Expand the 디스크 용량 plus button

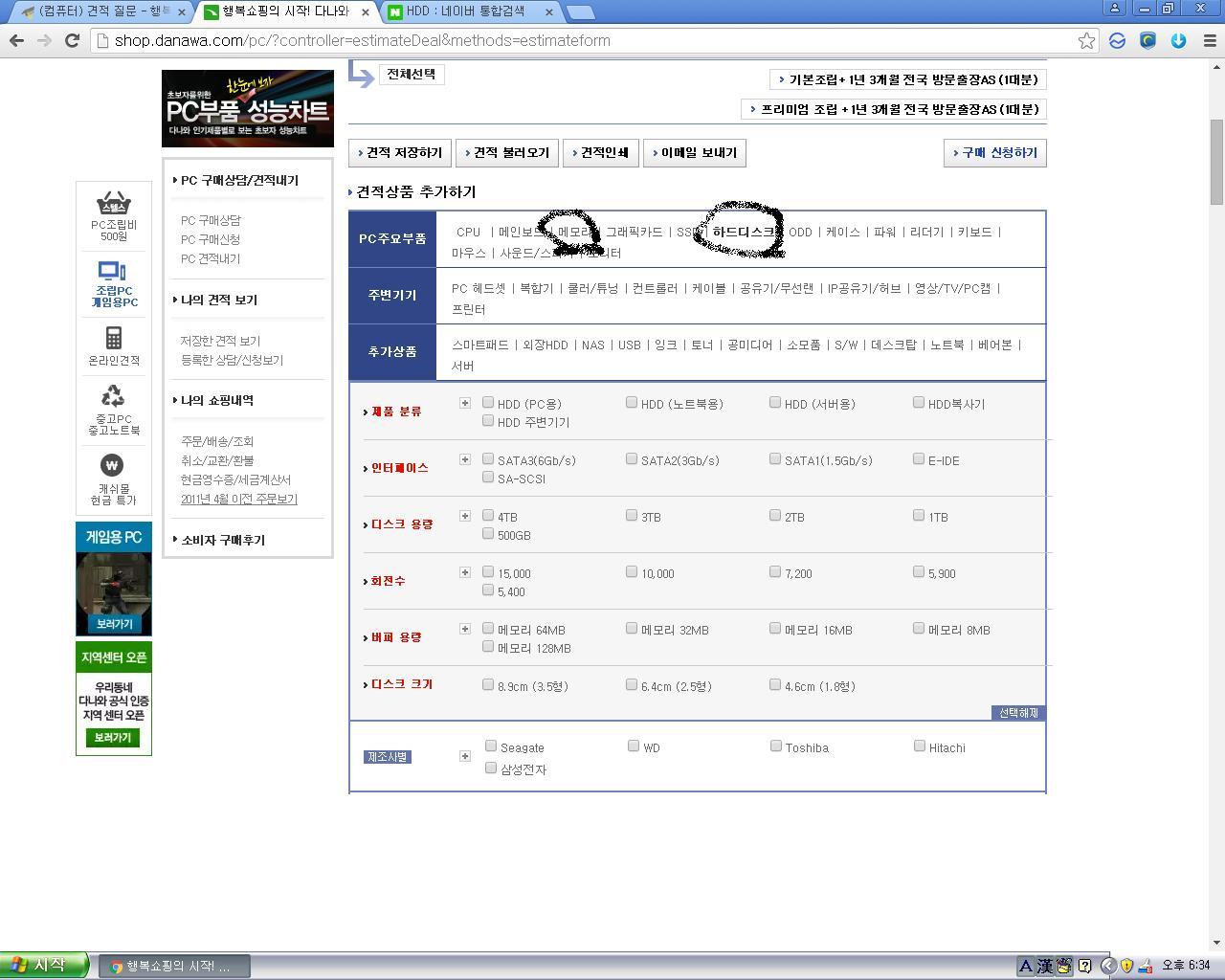(465, 516)
